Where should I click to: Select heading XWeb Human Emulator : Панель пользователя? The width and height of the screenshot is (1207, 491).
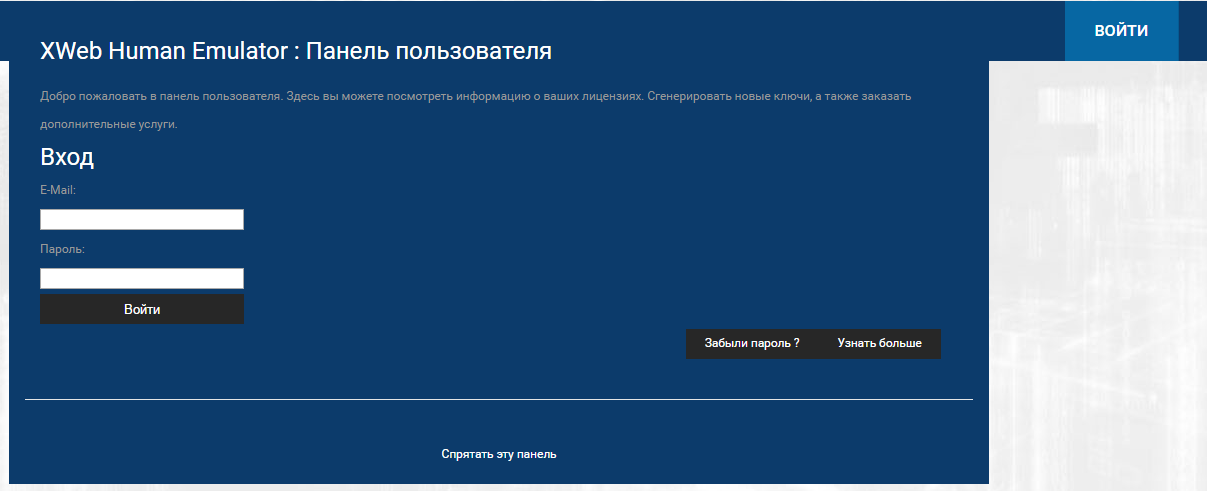[296, 51]
